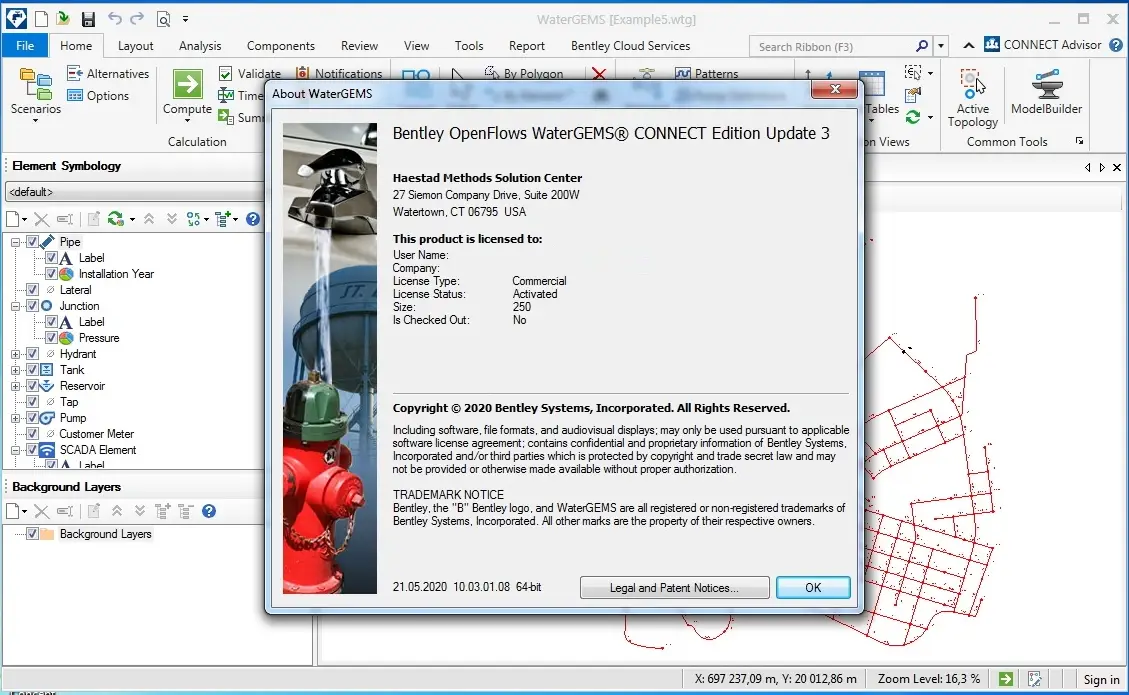
Task: Open the <default> symbology dropdown
Action: (x=135, y=192)
